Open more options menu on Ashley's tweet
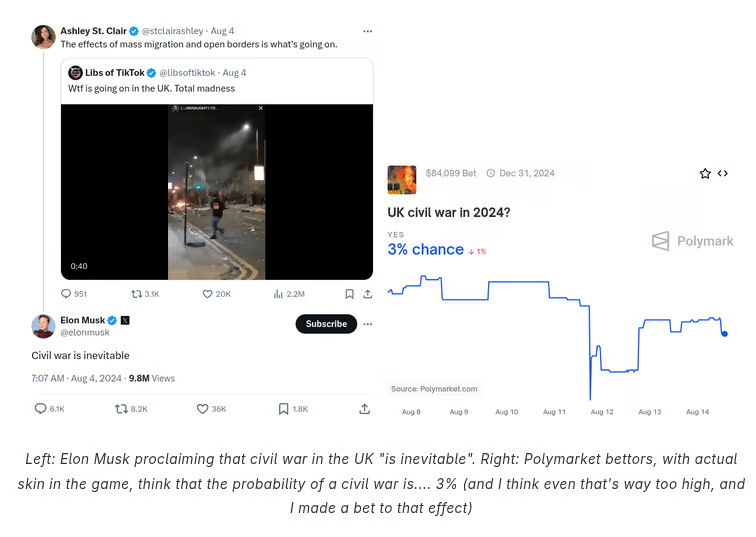The width and height of the screenshot is (756, 537). (367, 31)
